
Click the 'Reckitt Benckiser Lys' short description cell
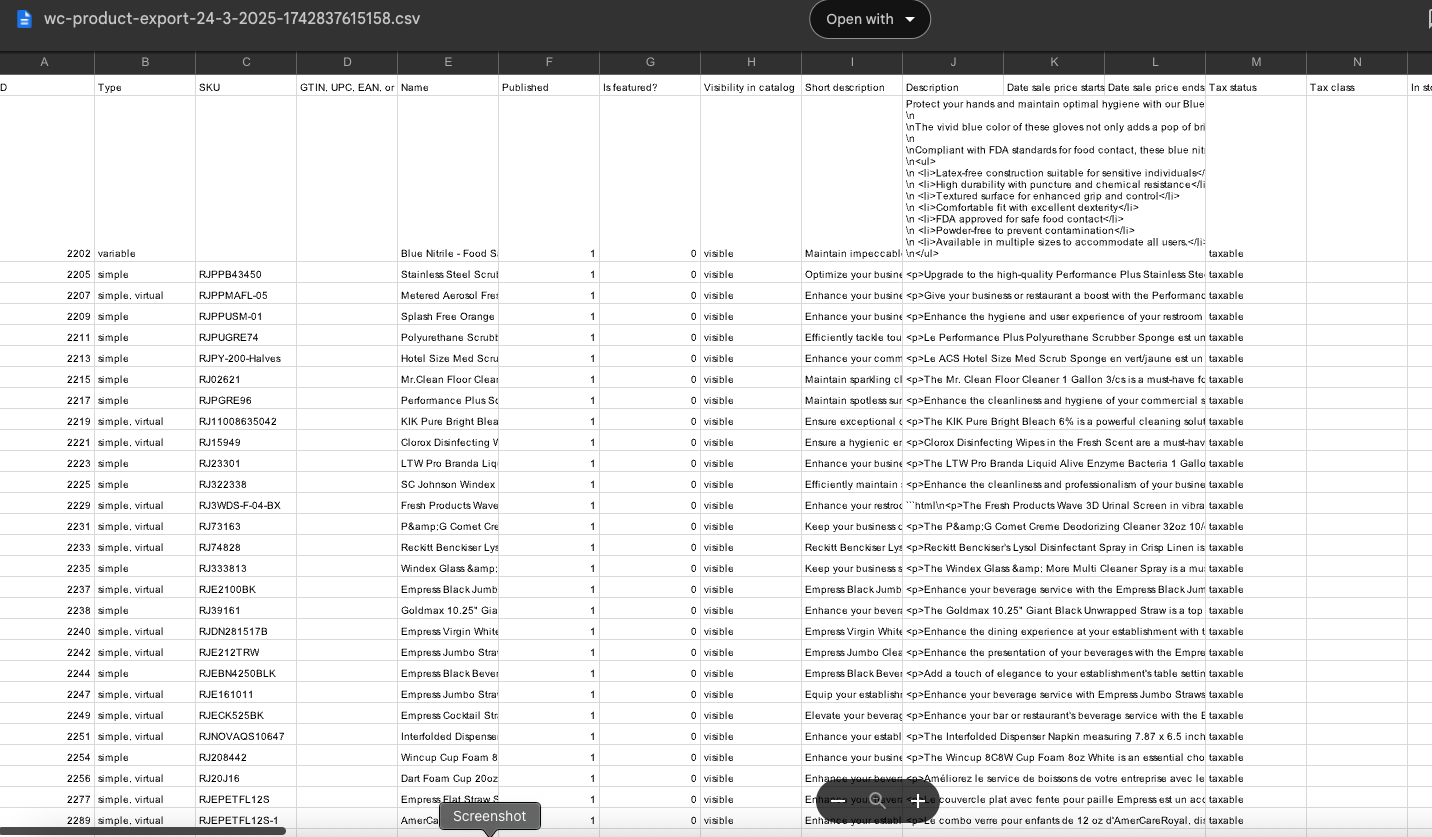point(852,547)
